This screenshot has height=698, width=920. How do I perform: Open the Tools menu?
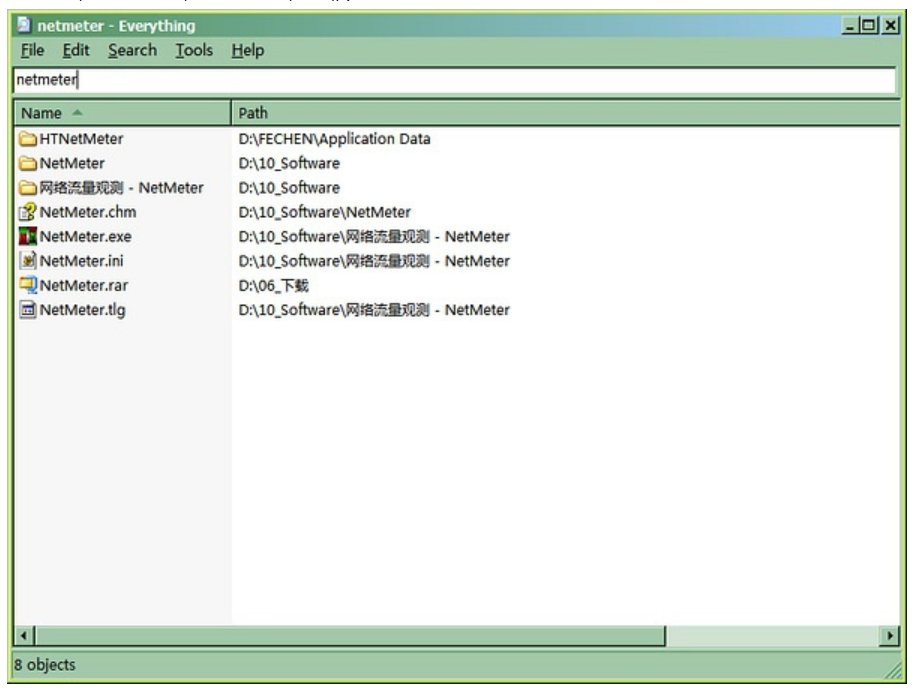click(194, 50)
